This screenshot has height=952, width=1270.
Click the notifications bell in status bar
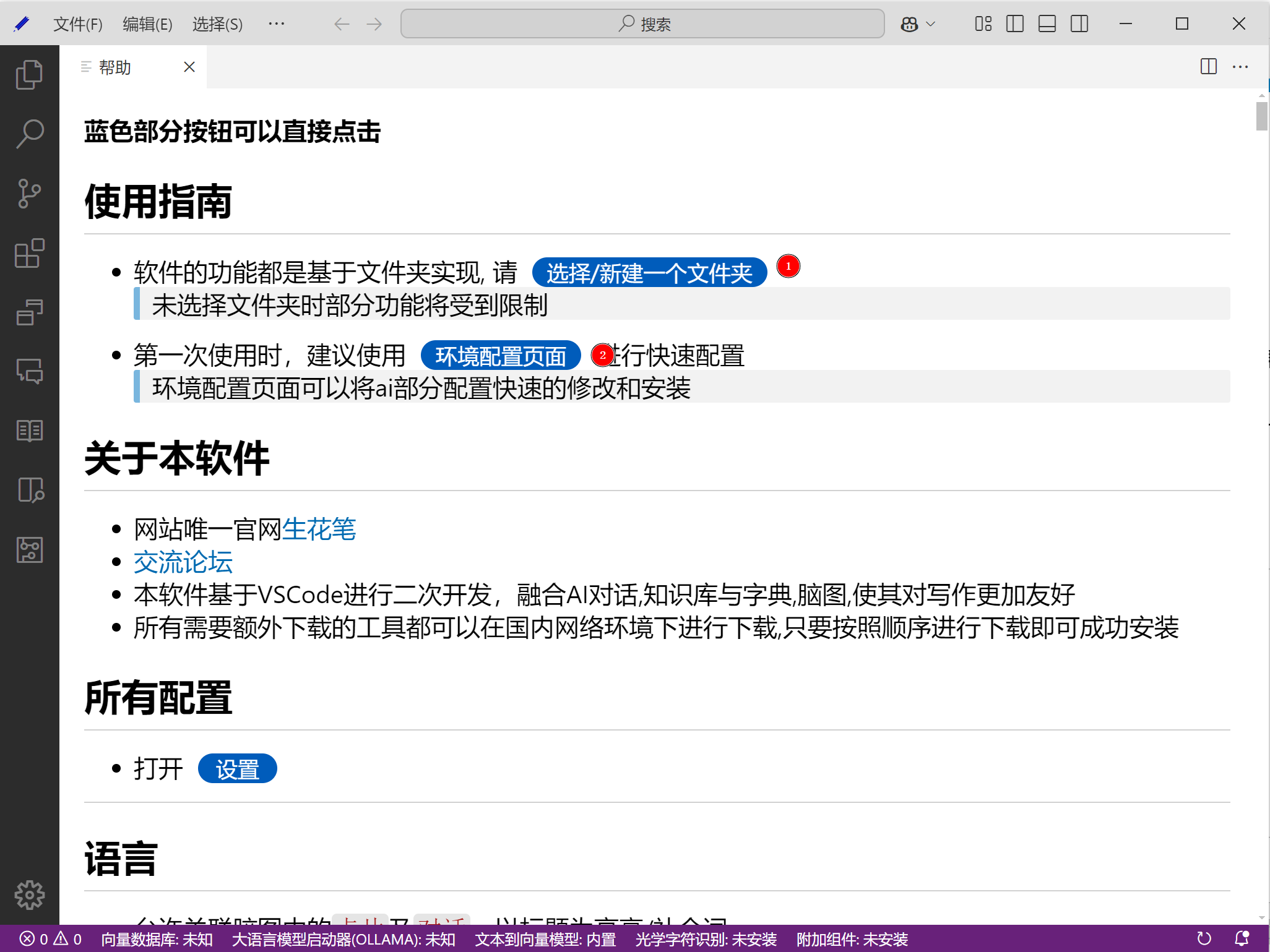[x=1242, y=938]
